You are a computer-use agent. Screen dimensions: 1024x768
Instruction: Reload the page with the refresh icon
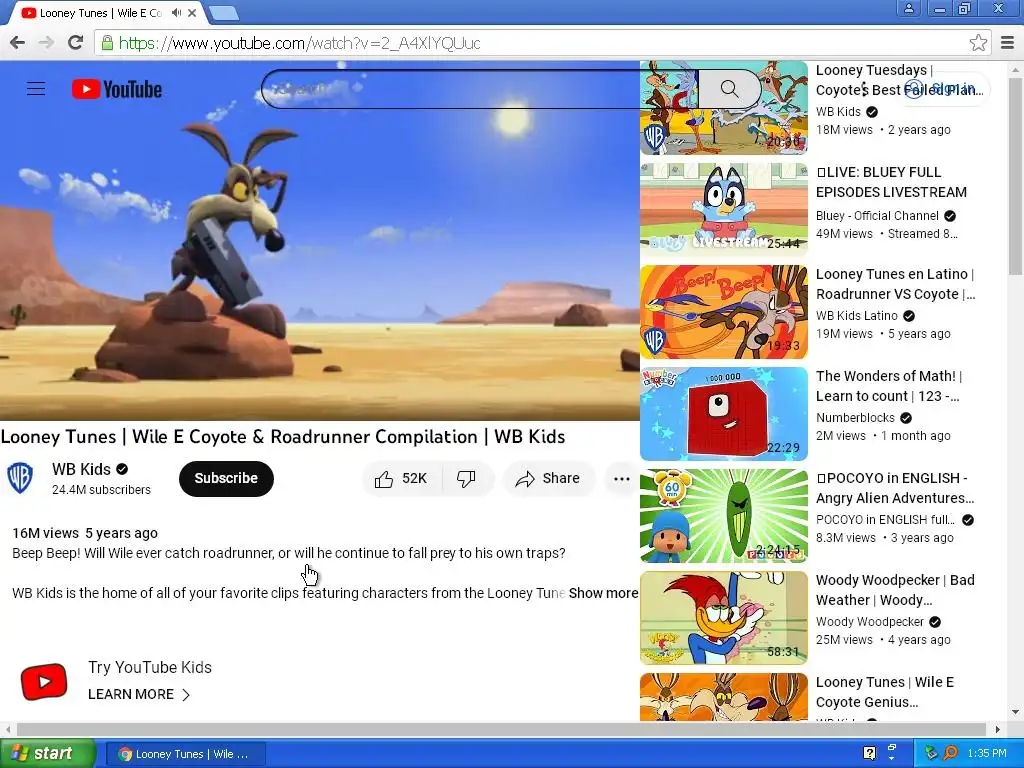pos(76,43)
